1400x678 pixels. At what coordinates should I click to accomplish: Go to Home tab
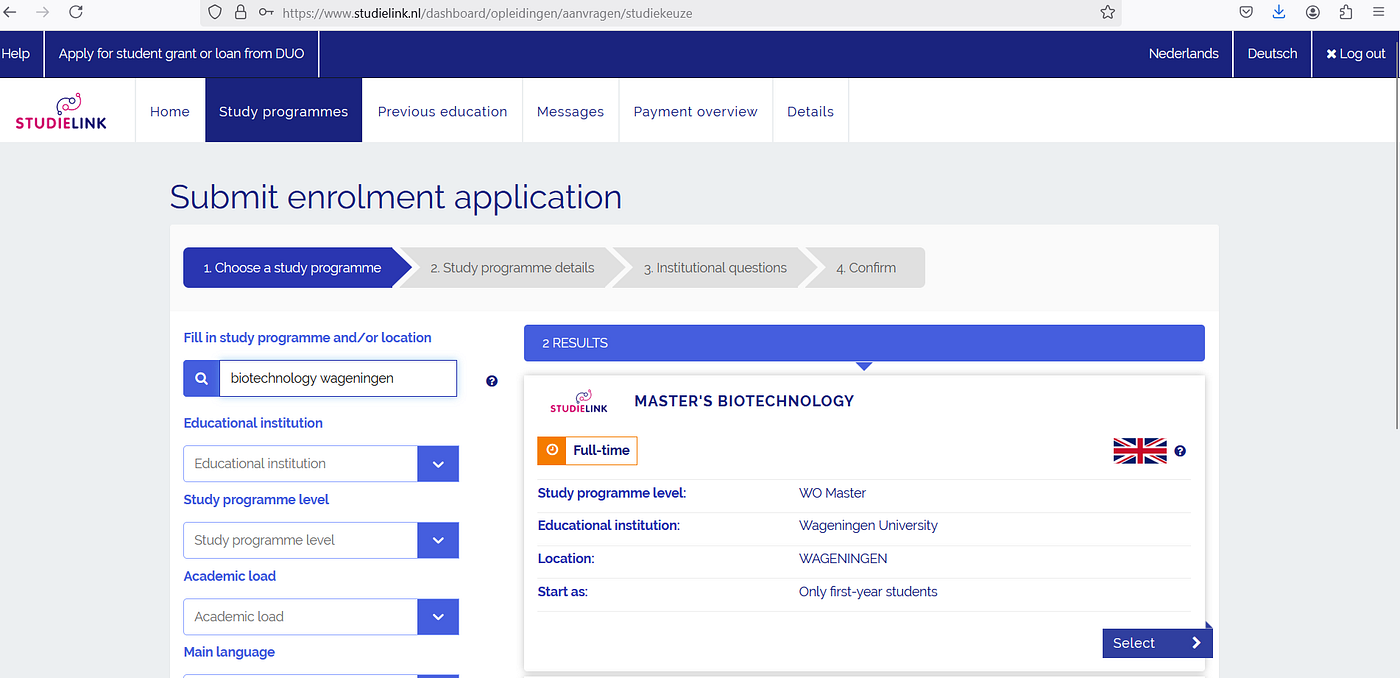click(170, 111)
